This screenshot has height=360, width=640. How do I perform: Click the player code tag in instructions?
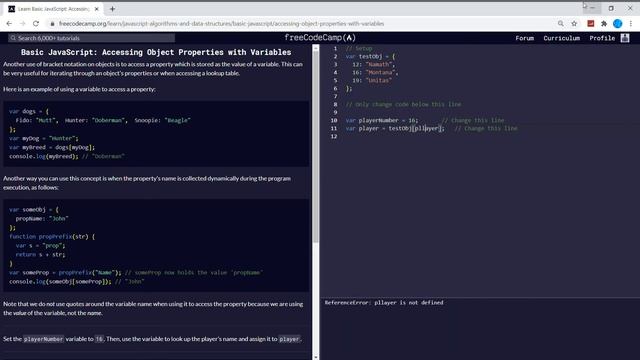289,339
